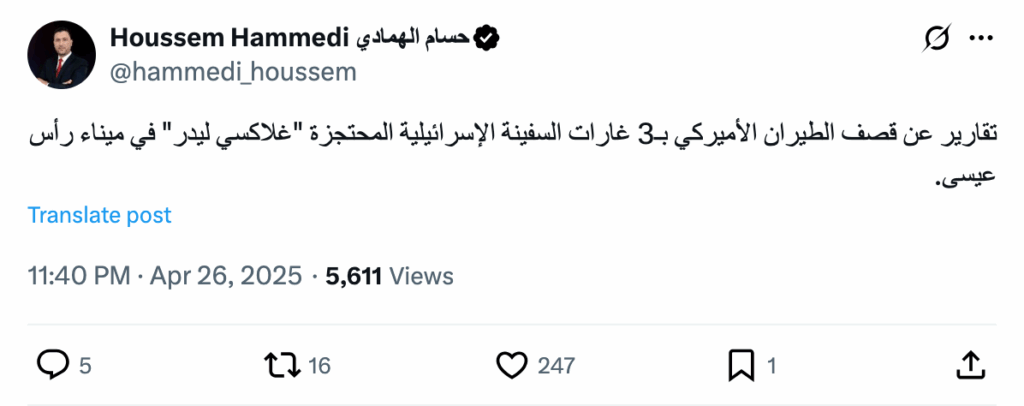Screen dimensions: 1024x406
Task: Click the reply count of 5
Action: pyautogui.click(x=85, y=366)
